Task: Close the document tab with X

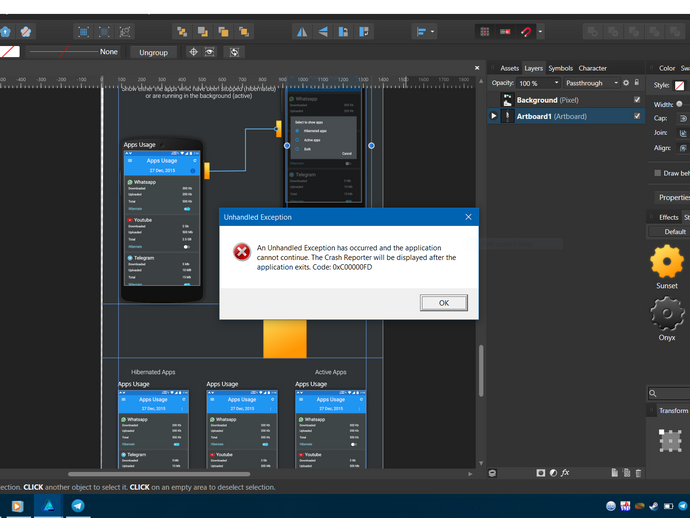Action: pos(477,68)
